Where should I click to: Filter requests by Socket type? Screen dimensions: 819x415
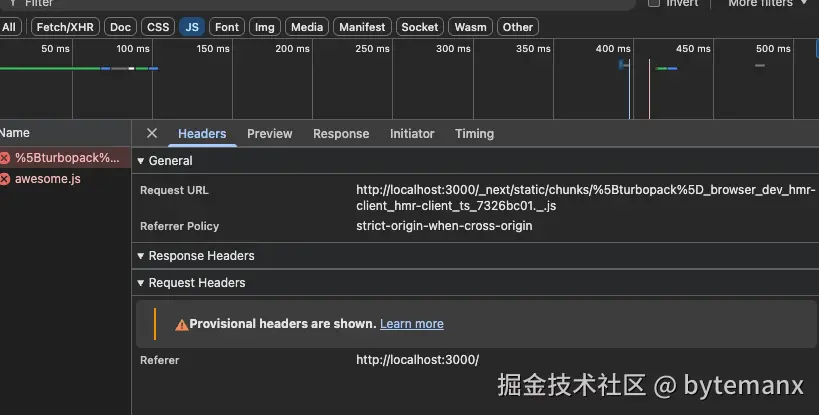420,27
